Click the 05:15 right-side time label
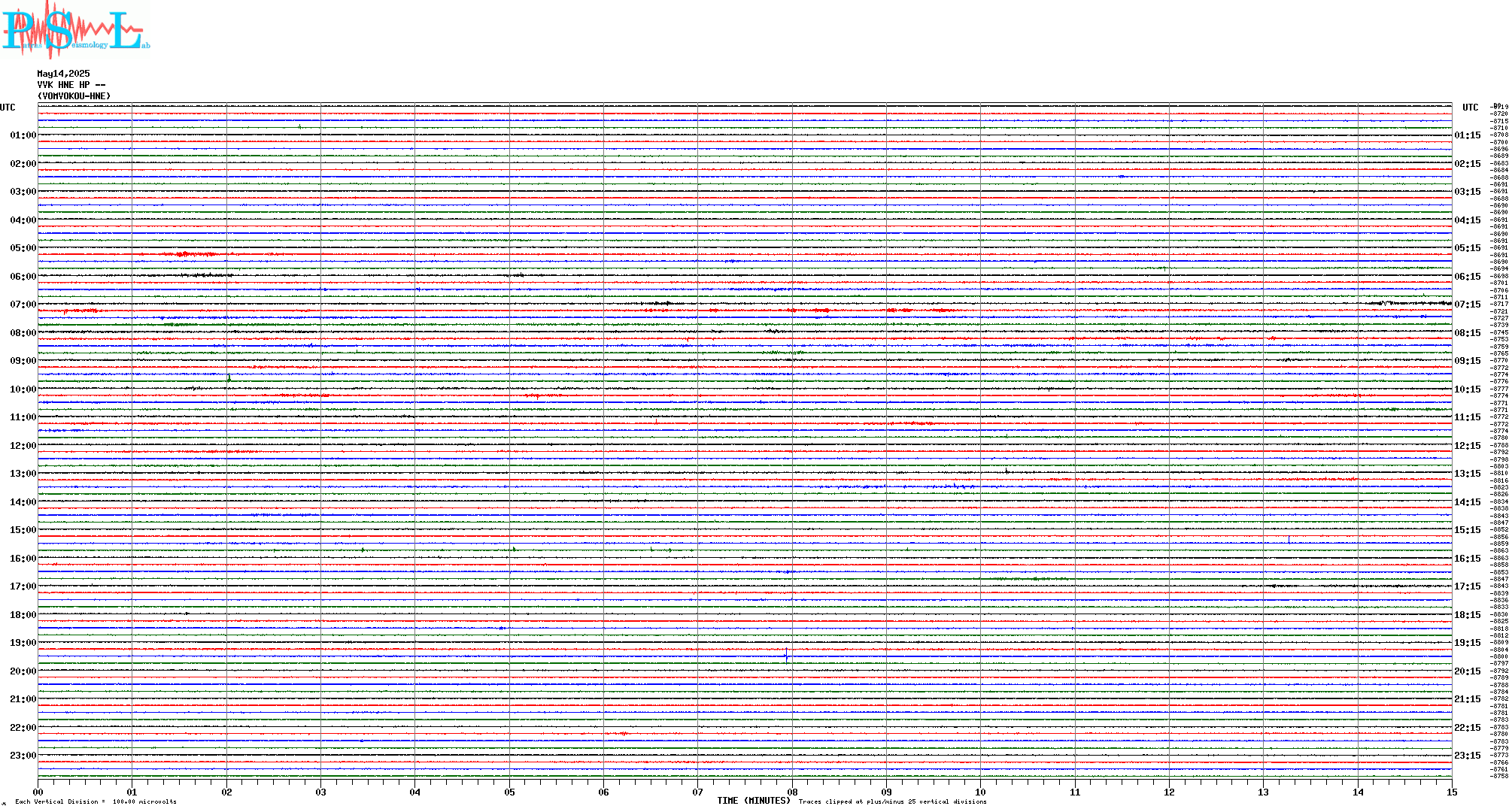 1468,248
